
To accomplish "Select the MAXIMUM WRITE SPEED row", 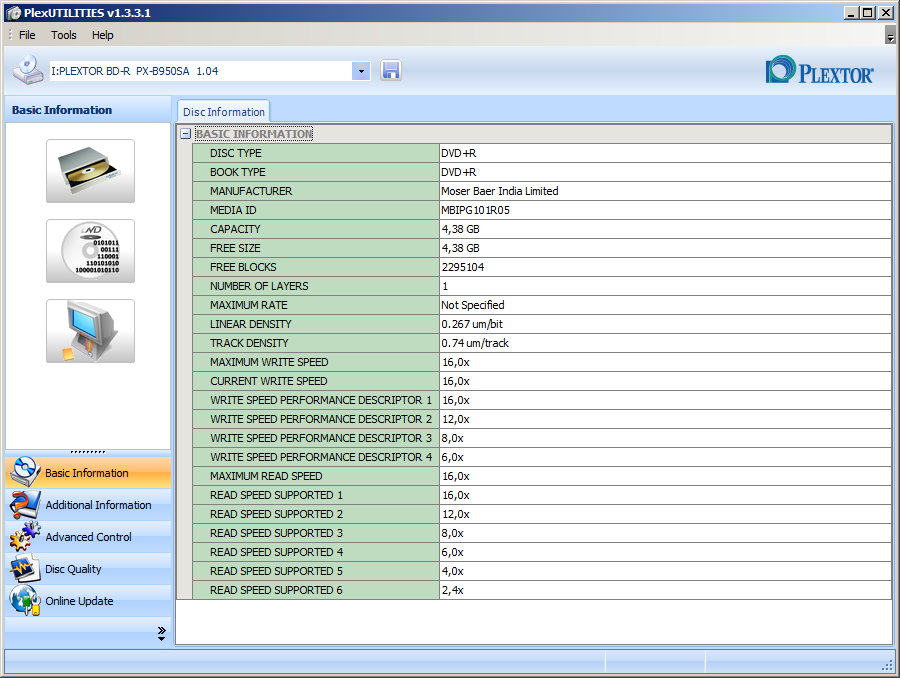I will click(541, 362).
